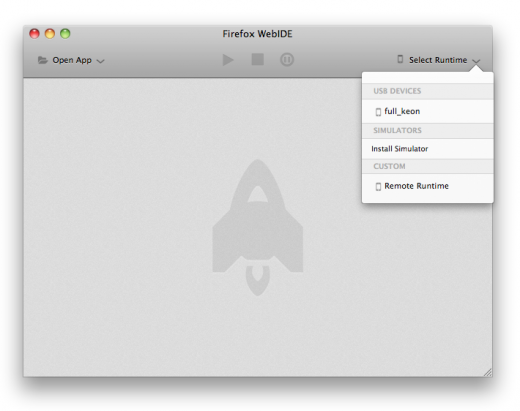Click the phone icon beside Select Runtime
This screenshot has width=520, height=411.
point(400,59)
